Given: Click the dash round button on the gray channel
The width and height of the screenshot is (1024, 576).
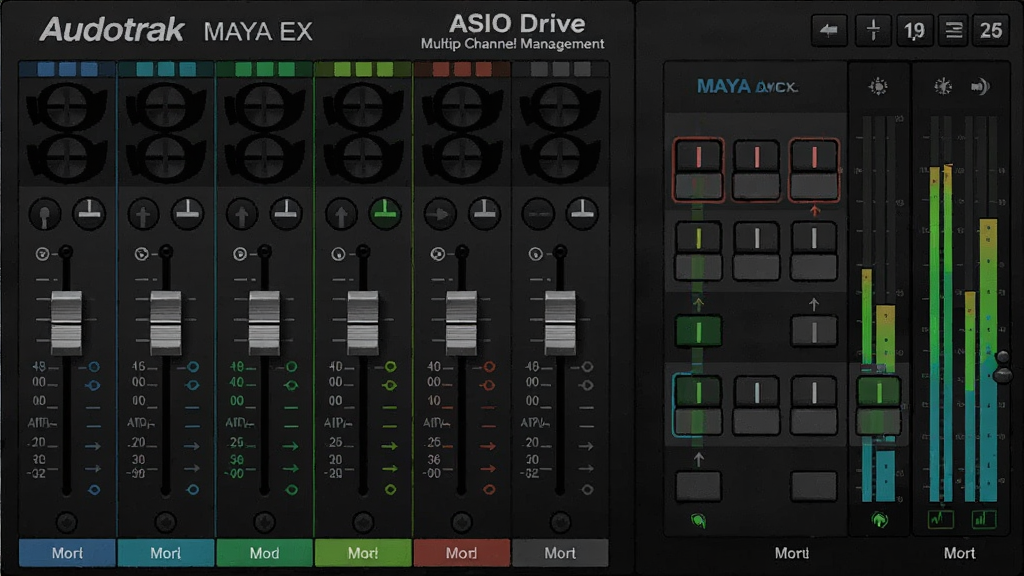Looking at the screenshot, I should click(538, 214).
